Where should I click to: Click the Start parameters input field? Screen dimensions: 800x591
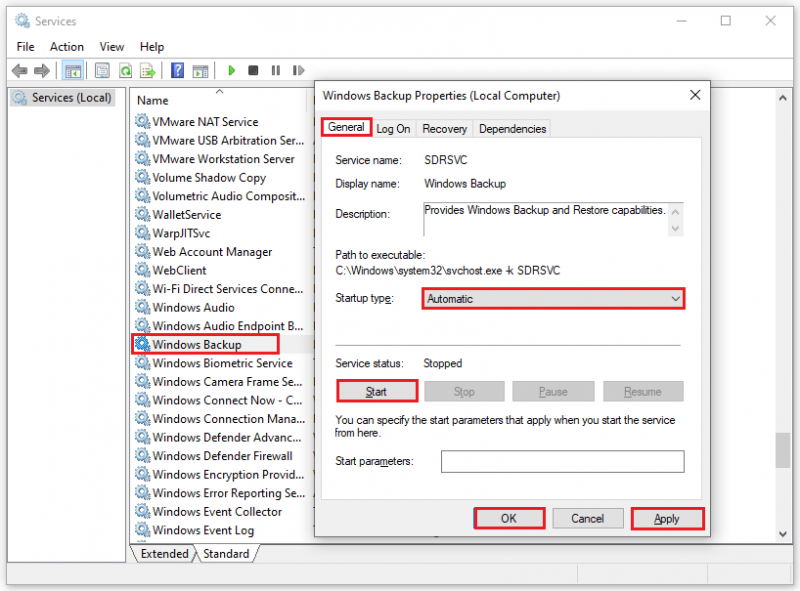pos(562,461)
